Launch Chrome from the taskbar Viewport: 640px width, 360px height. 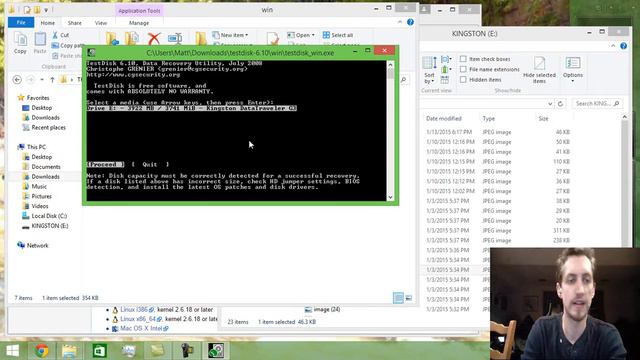click(x=41, y=351)
